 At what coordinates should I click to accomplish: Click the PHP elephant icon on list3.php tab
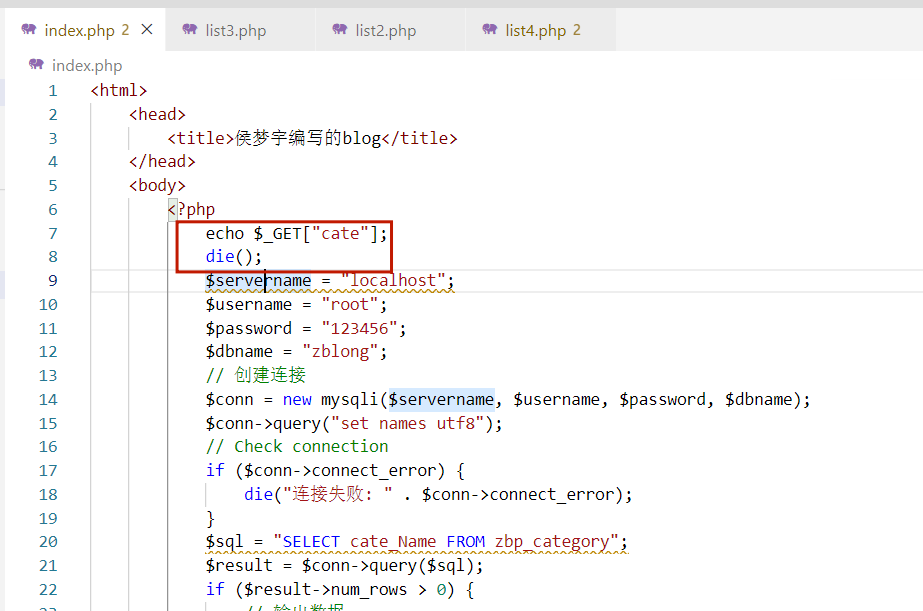pos(190,29)
